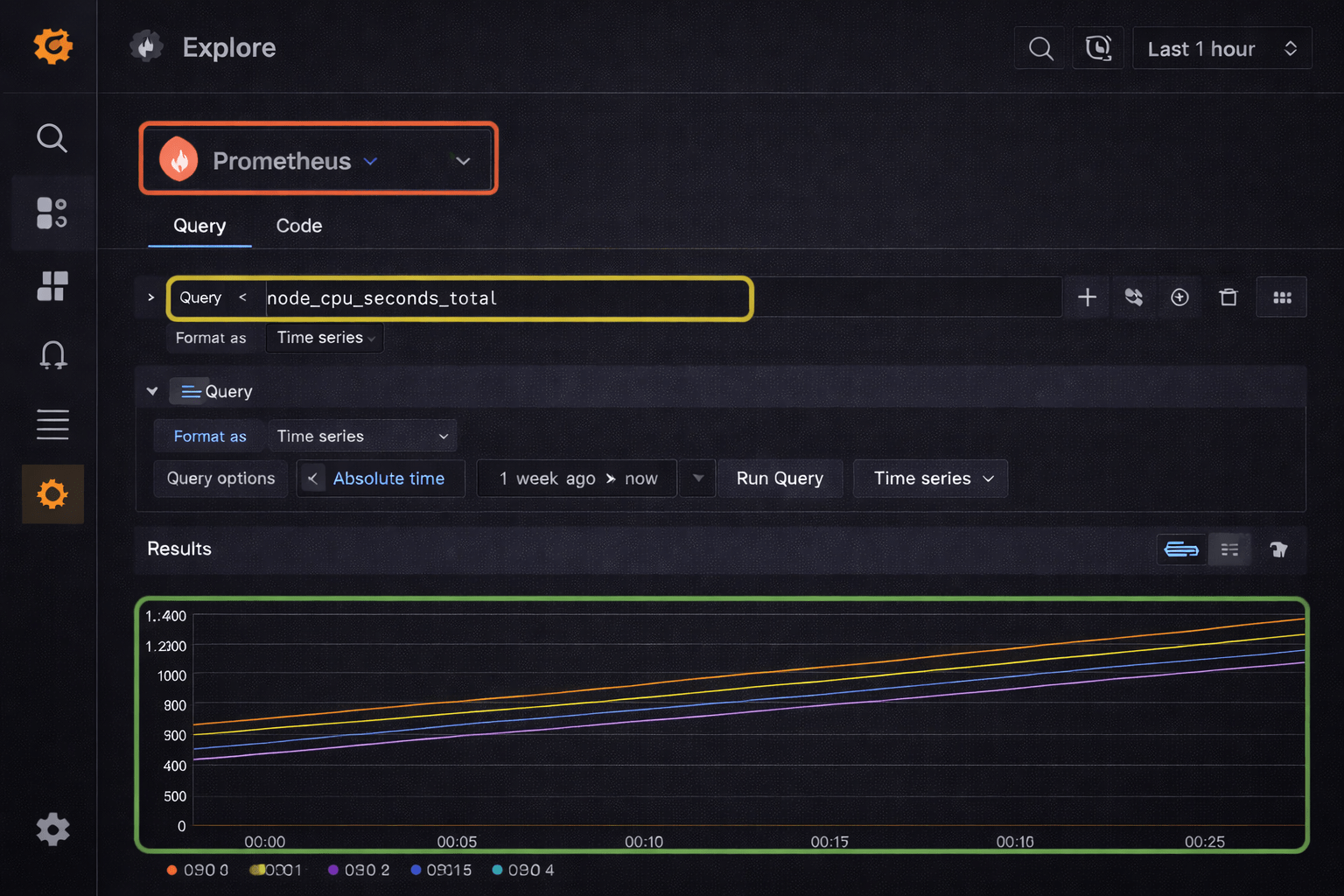
Task: Switch to the Query tab
Action: click(199, 226)
